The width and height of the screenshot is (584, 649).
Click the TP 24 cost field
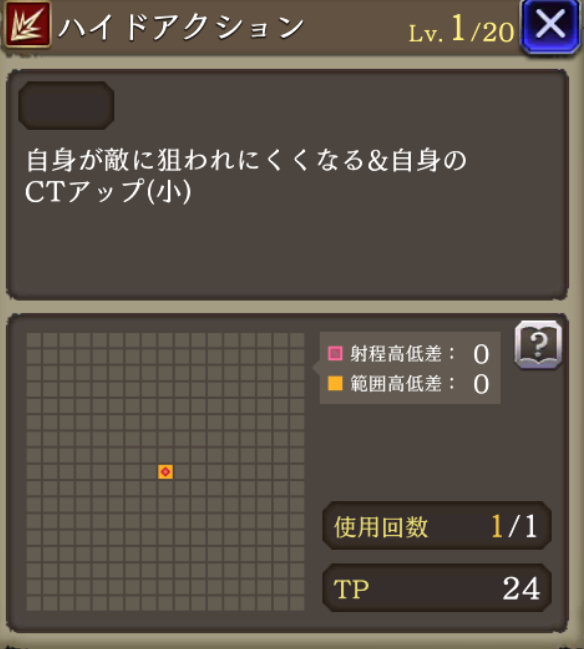[437, 588]
